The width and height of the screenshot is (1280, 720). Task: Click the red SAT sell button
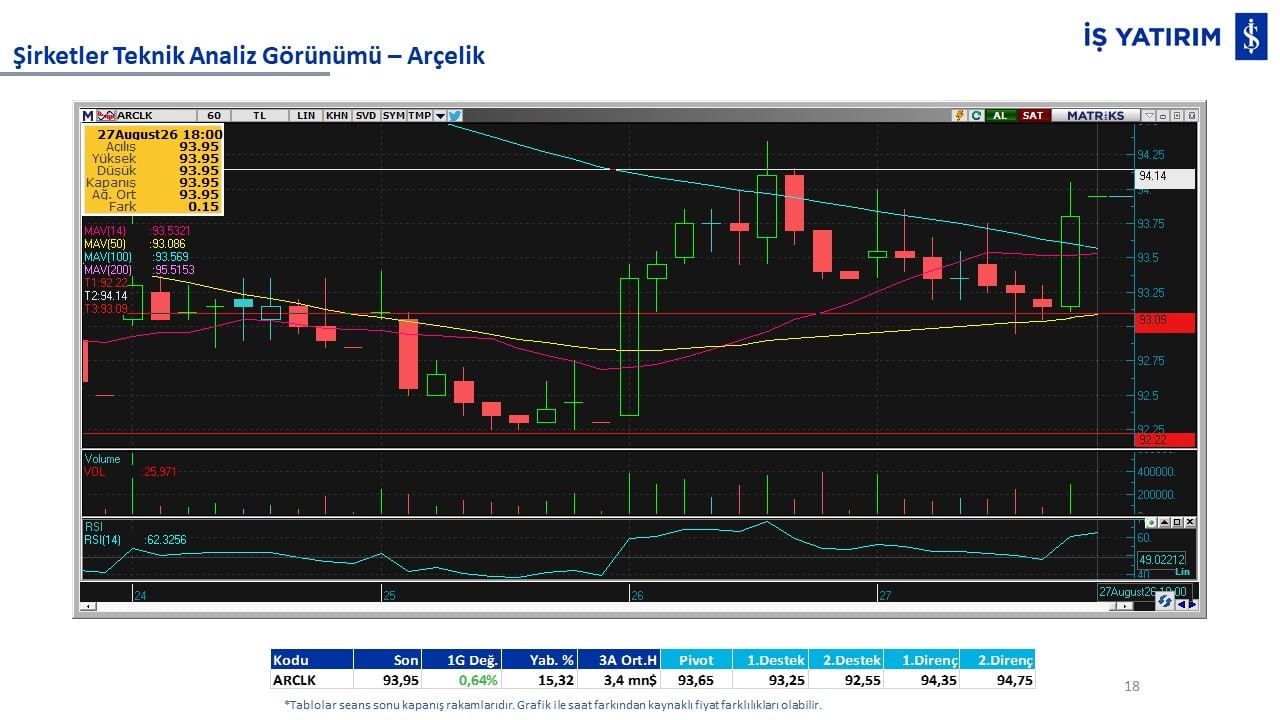[1033, 116]
